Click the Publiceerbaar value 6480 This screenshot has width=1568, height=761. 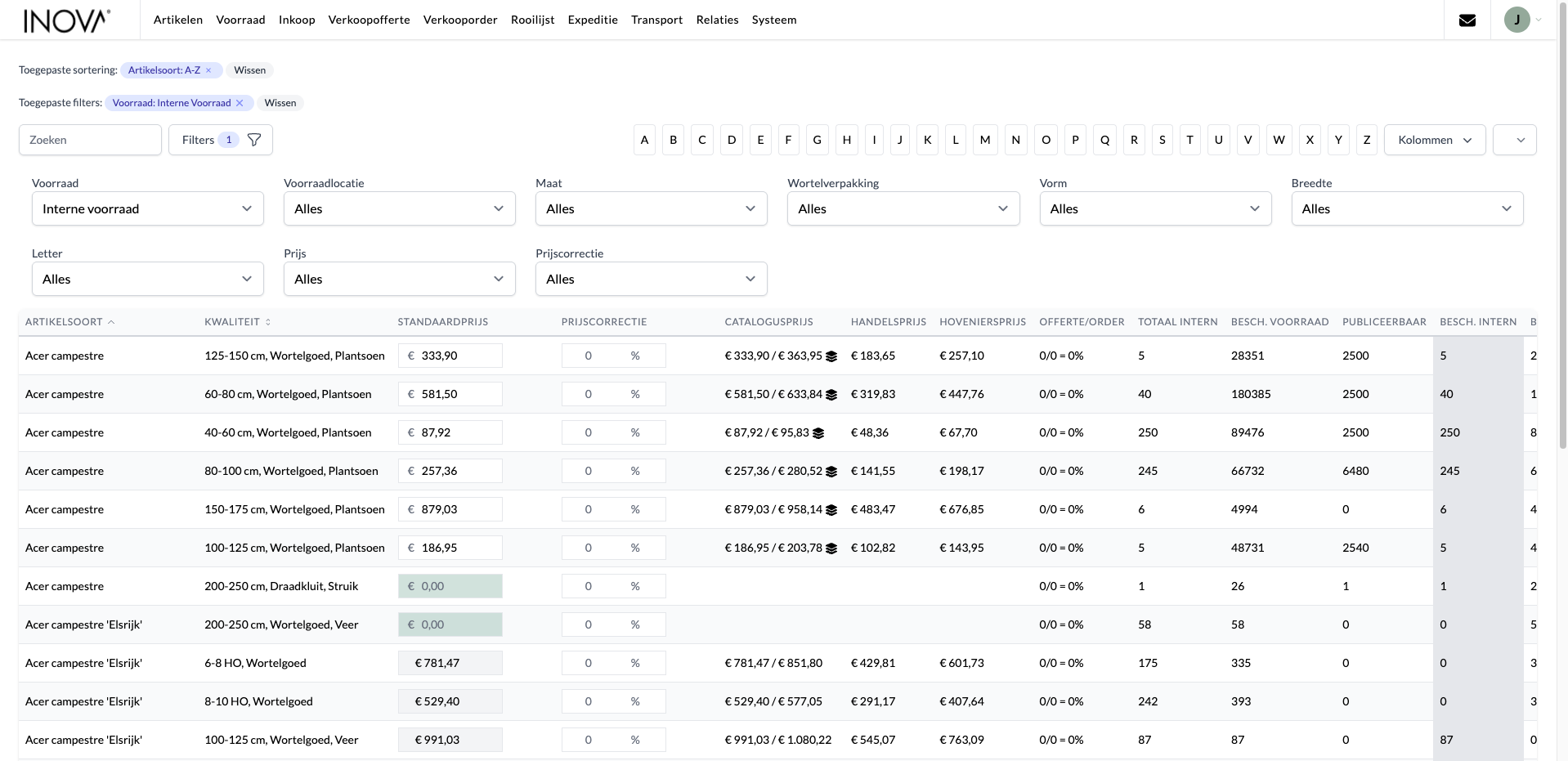[1355, 471]
